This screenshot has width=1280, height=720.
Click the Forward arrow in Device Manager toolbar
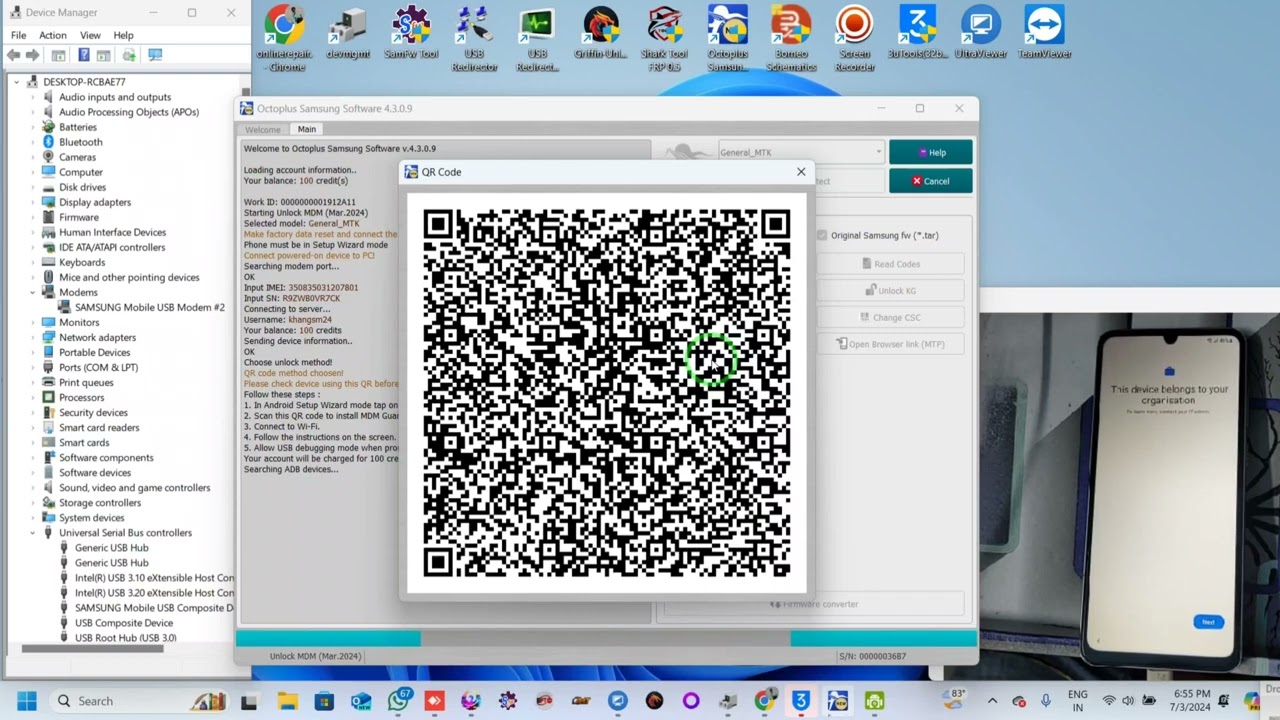click(x=33, y=55)
